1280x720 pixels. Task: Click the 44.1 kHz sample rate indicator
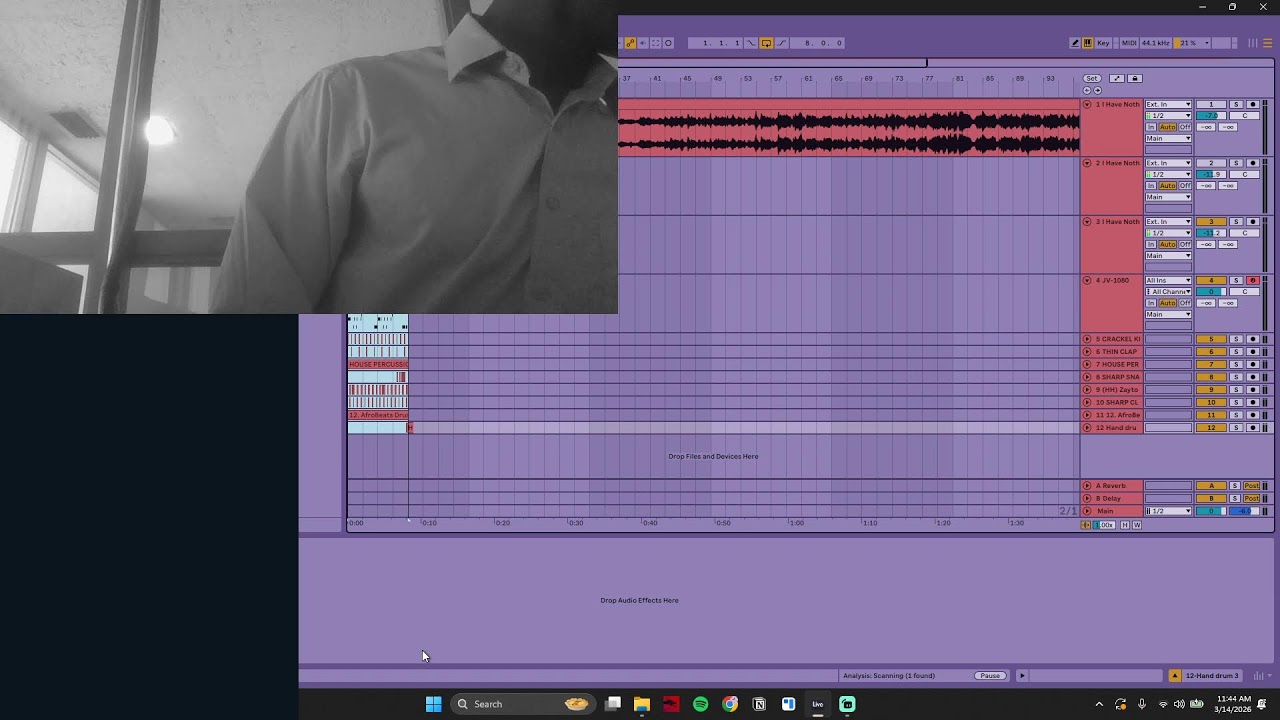1156,43
